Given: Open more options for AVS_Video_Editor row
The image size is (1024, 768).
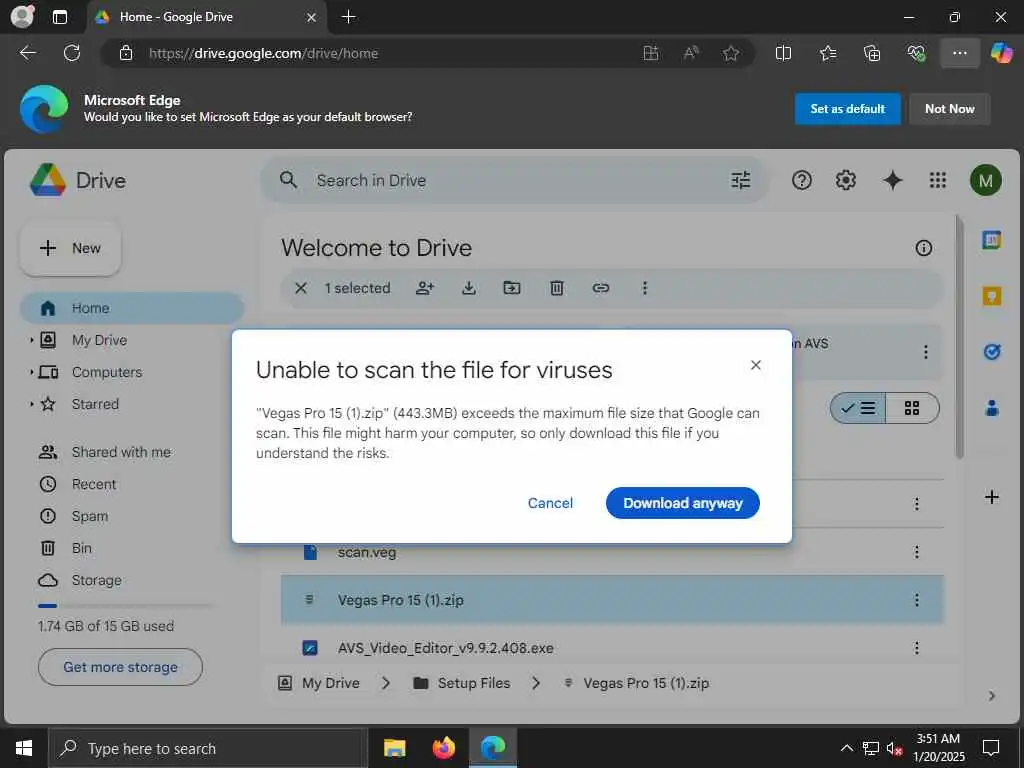Looking at the screenshot, I should pos(916,648).
